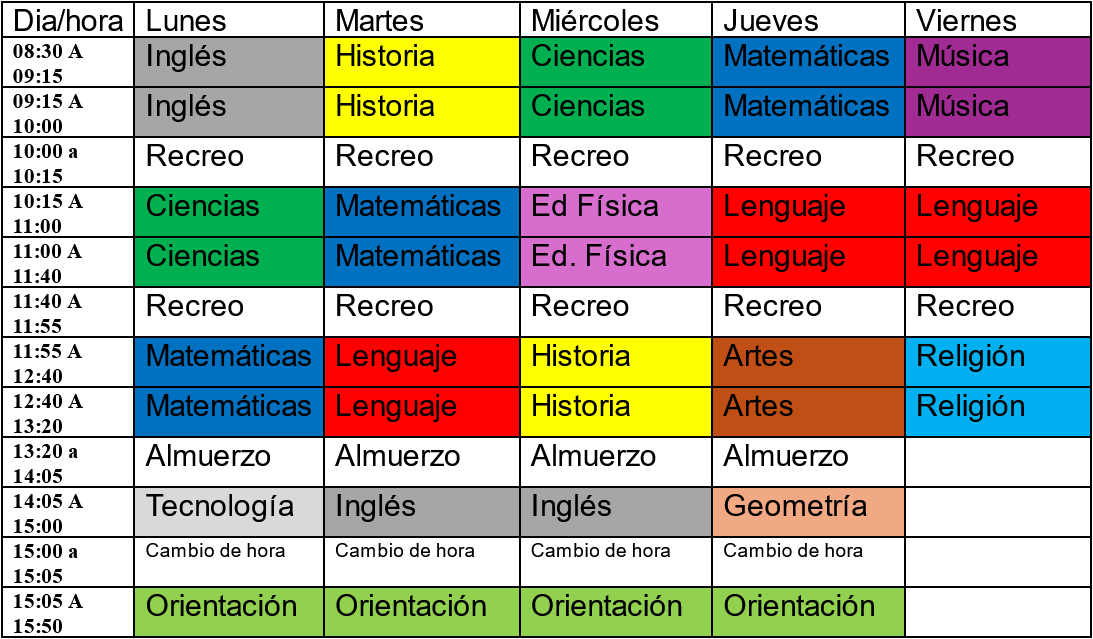This screenshot has height=639, width=1093.
Task: Select the 10:00 Recreo cell on Viernes
Action: 998,162
